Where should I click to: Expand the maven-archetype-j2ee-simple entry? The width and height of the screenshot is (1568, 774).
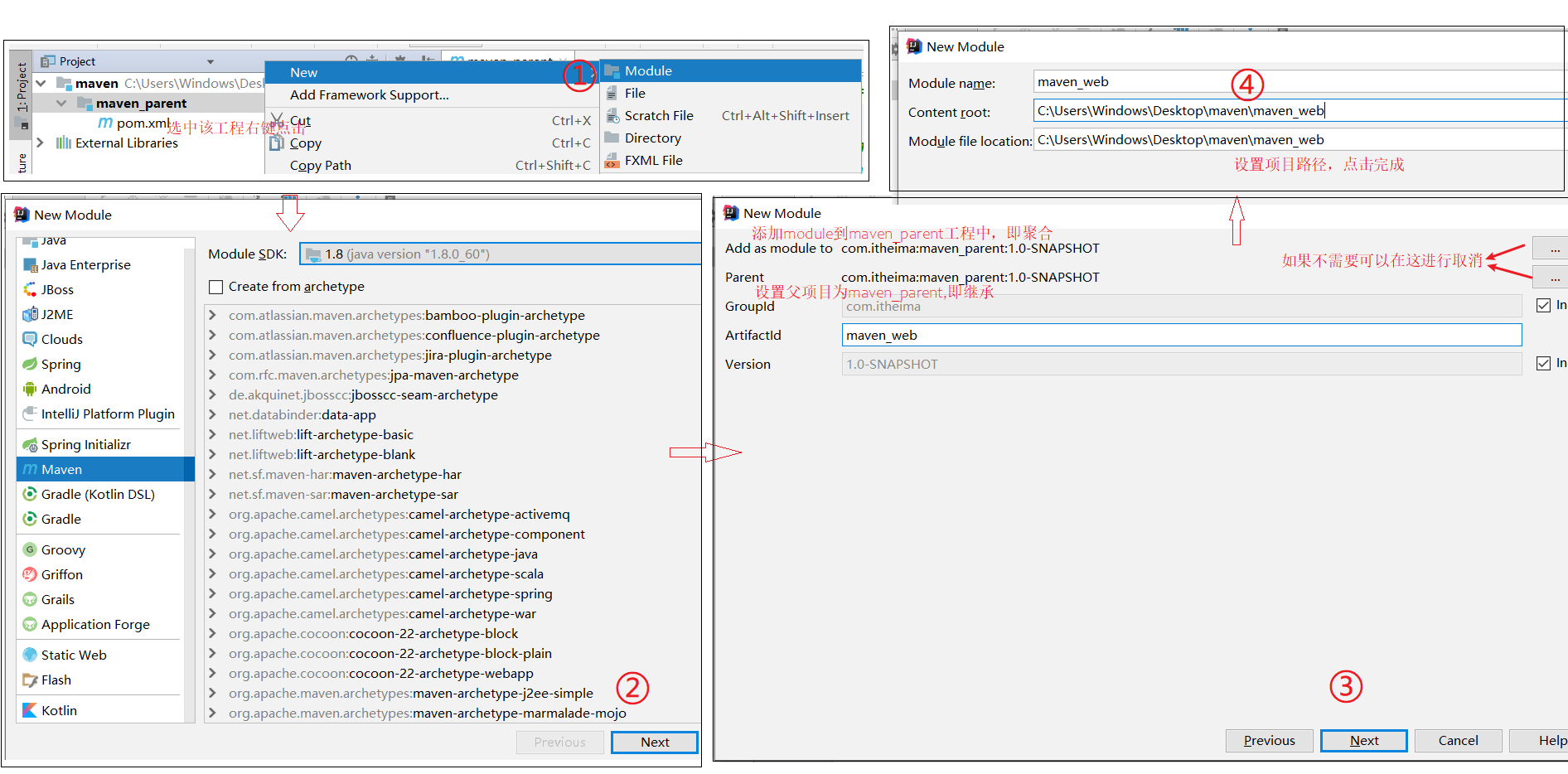click(213, 693)
